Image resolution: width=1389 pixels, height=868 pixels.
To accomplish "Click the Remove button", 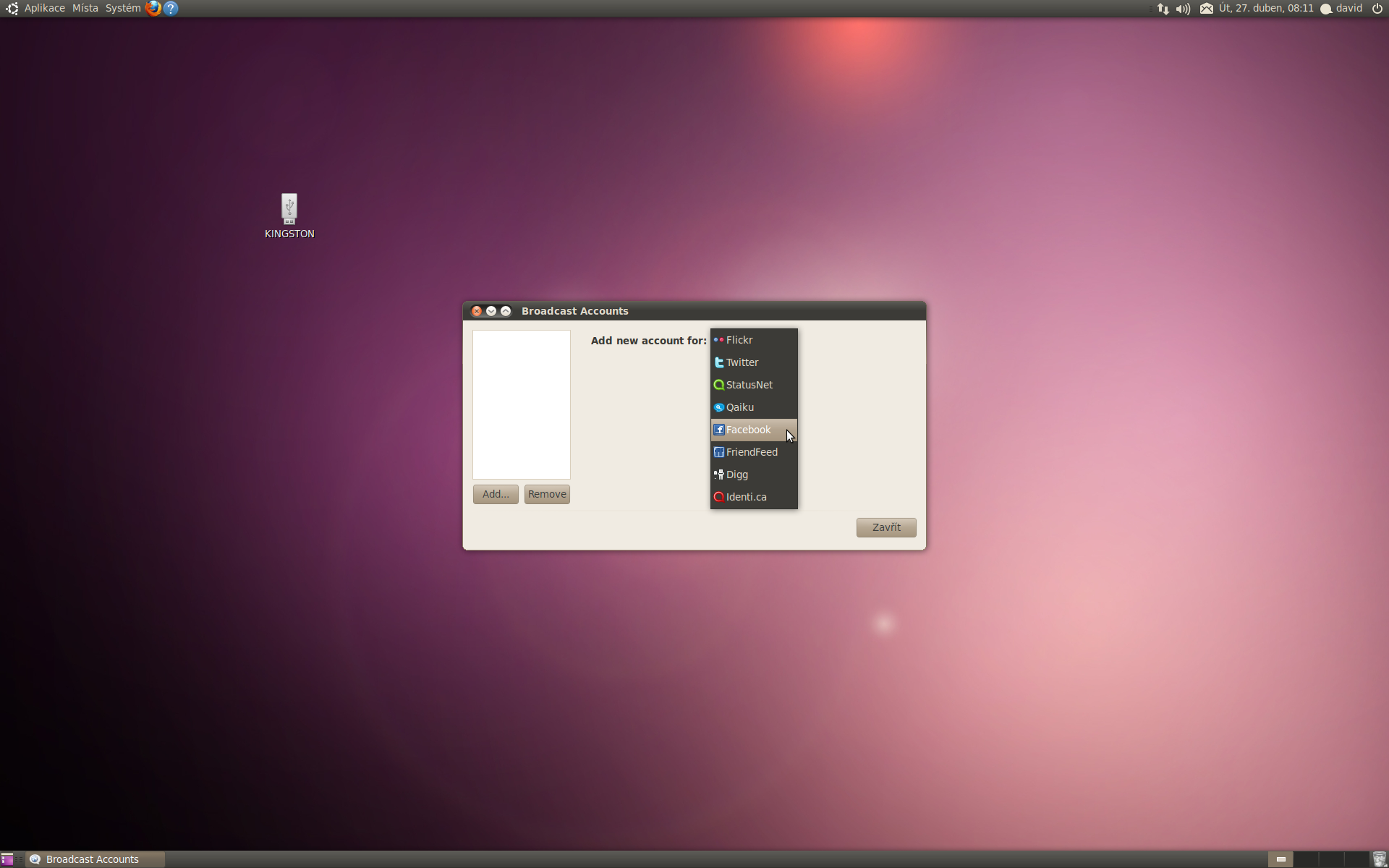I will pyautogui.click(x=547, y=494).
